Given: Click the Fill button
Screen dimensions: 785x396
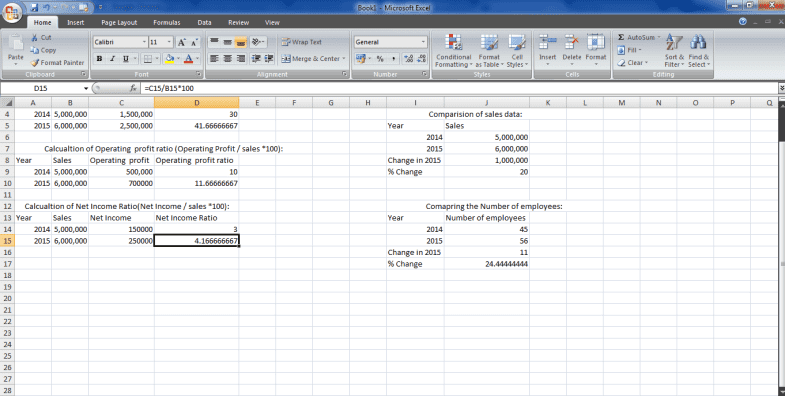Looking at the screenshot, I should pyautogui.click(x=629, y=50).
